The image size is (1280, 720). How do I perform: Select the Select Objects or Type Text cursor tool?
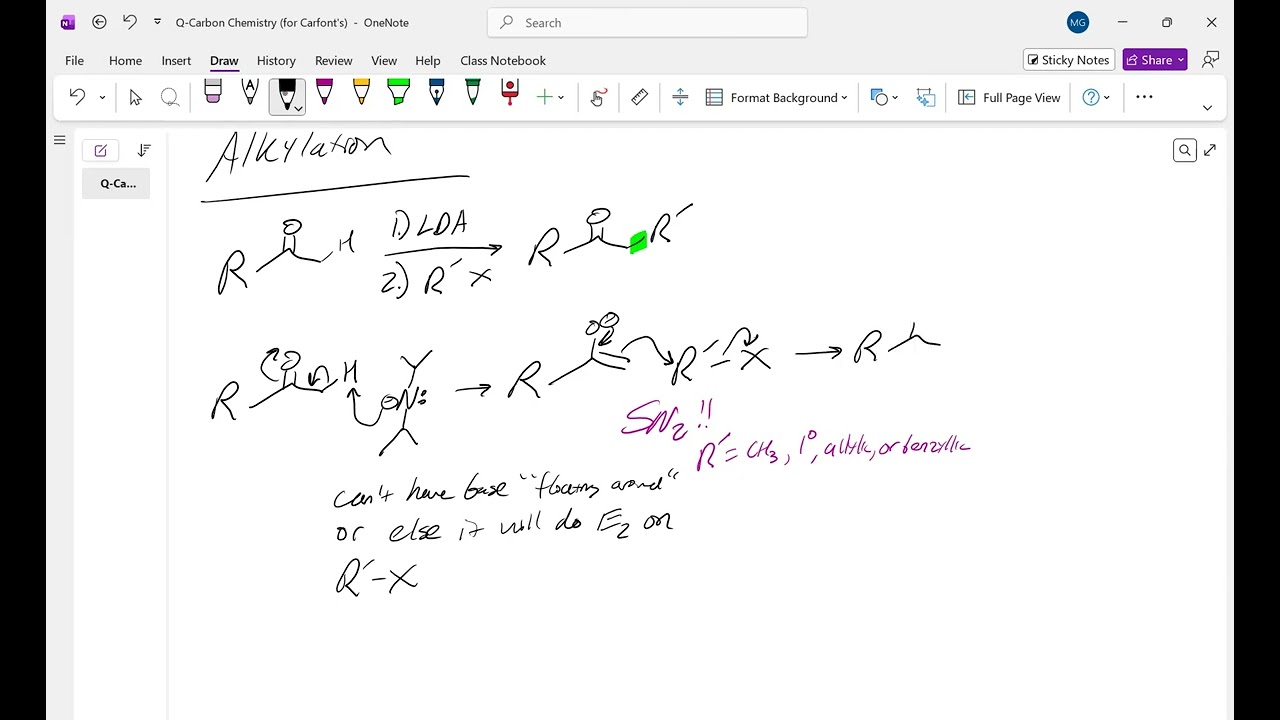coord(135,97)
